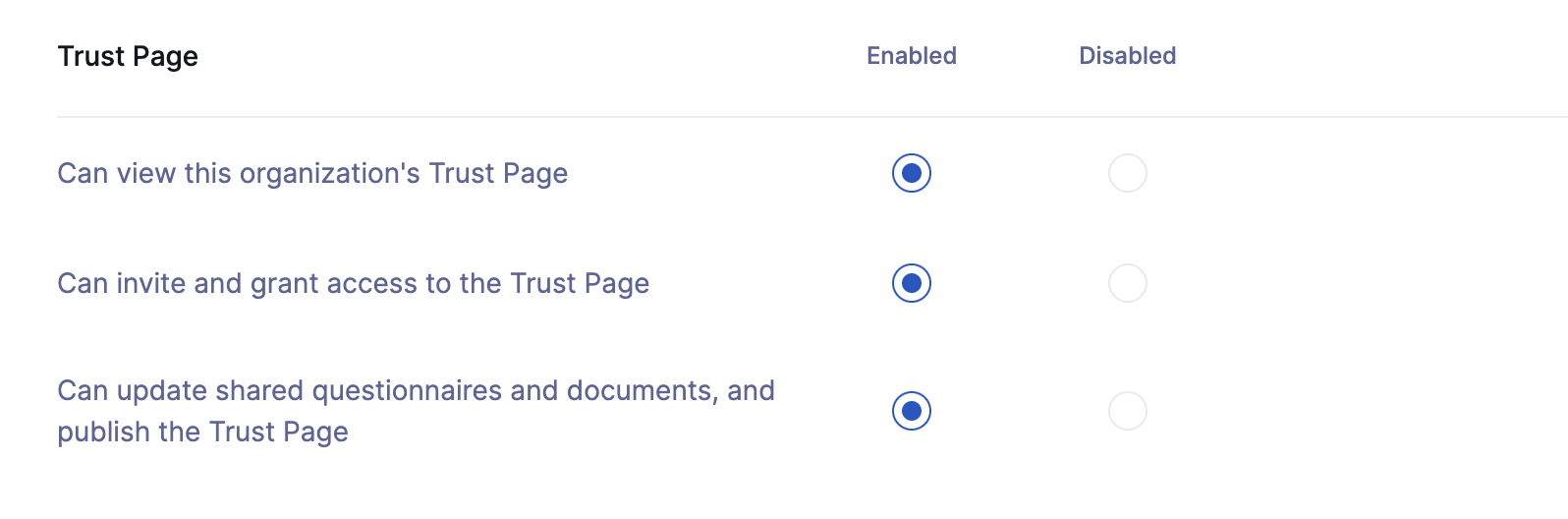Click "Can view this organization's Trust Page" label
This screenshot has width=1568, height=519.
click(x=312, y=174)
